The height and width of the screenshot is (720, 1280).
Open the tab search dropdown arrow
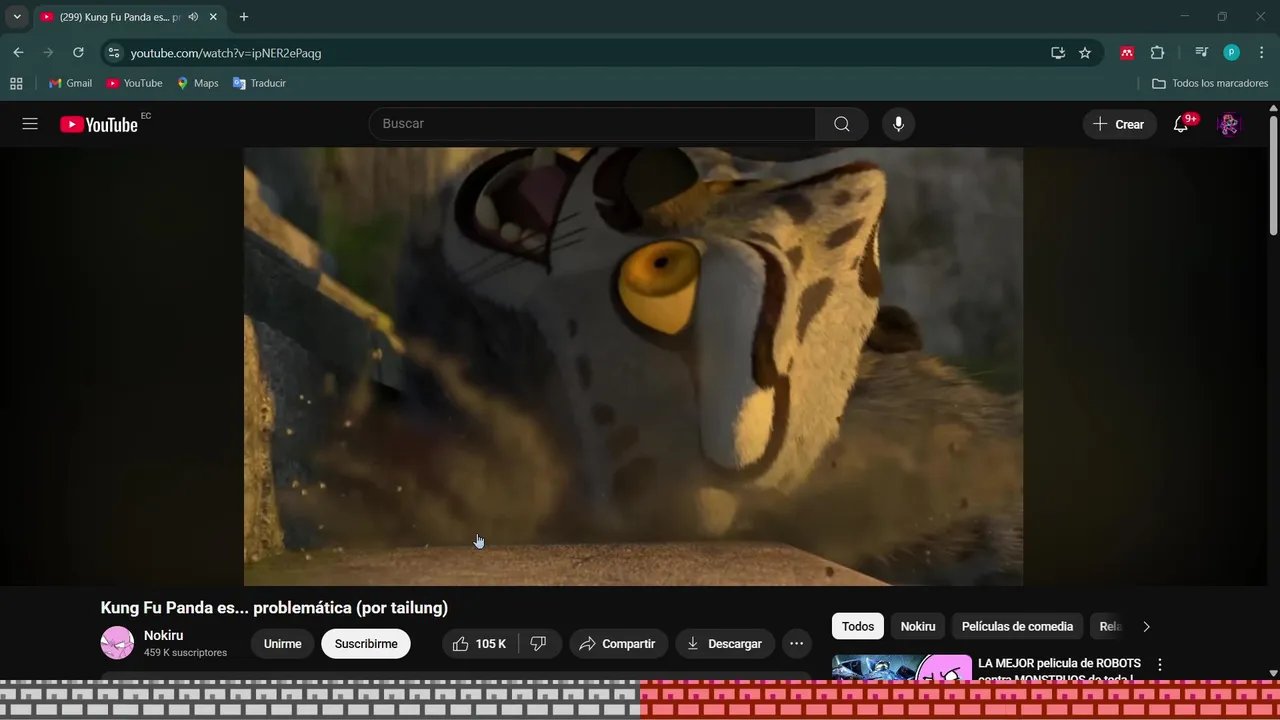pyautogui.click(x=17, y=17)
